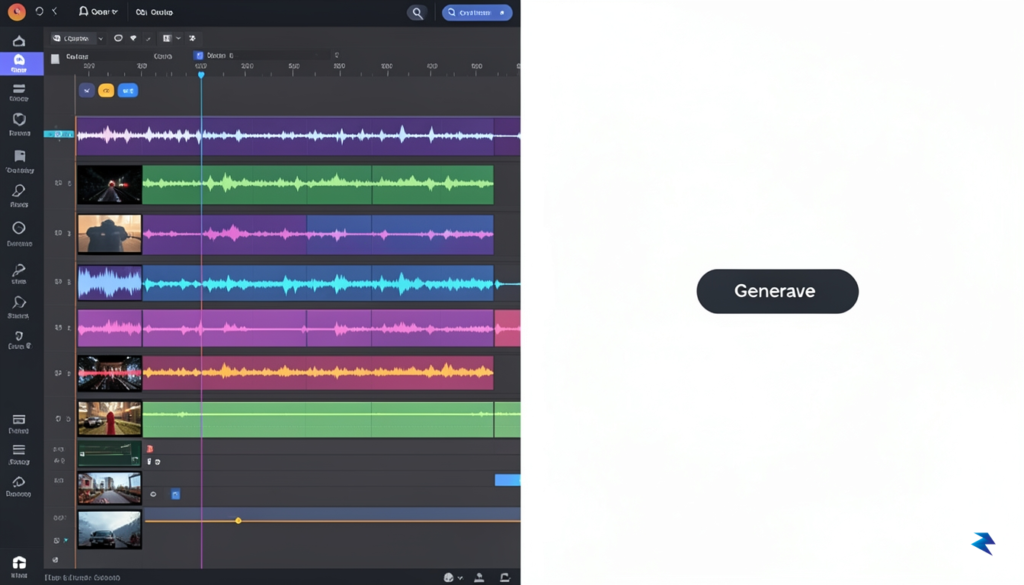This screenshot has height=585, width=1024.
Task: Click the person icon in status bar
Action: [x=479, y=577]
